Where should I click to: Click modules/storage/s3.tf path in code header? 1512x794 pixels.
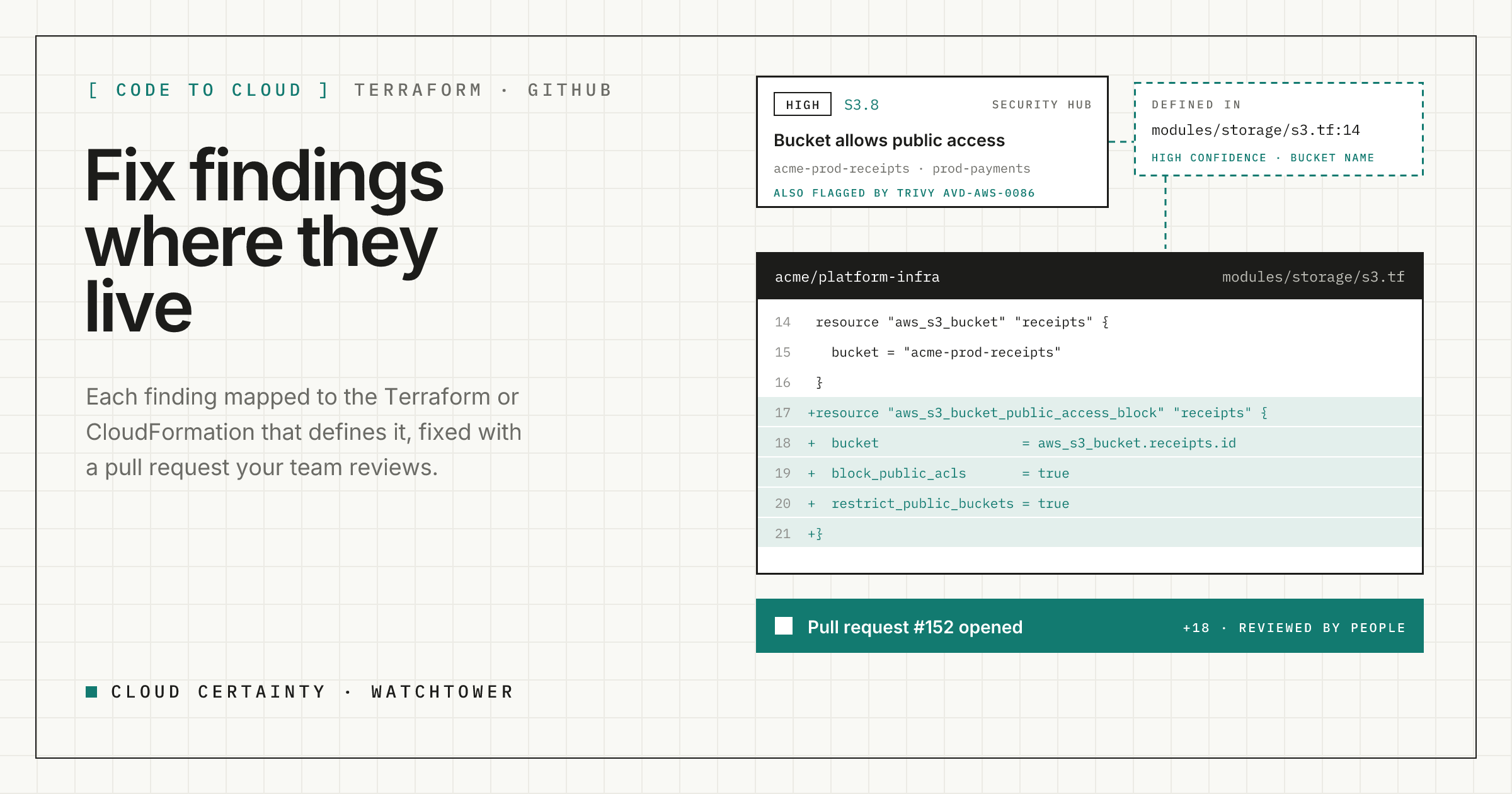(x=1314, y=277)
